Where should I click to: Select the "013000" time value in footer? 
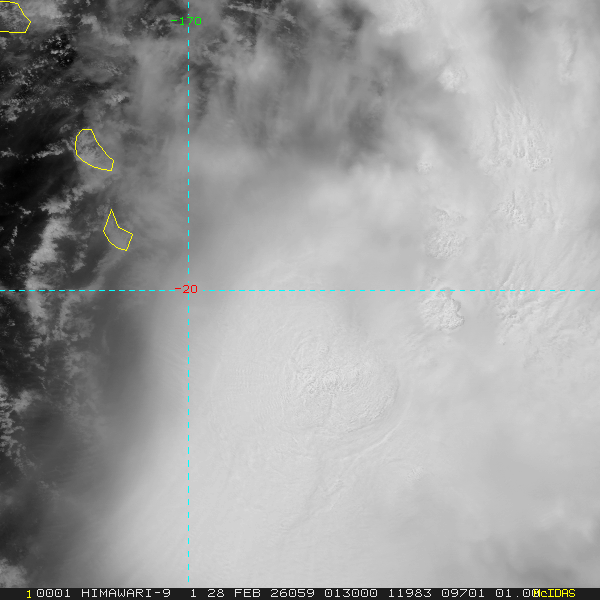click(x=351, y=593)
